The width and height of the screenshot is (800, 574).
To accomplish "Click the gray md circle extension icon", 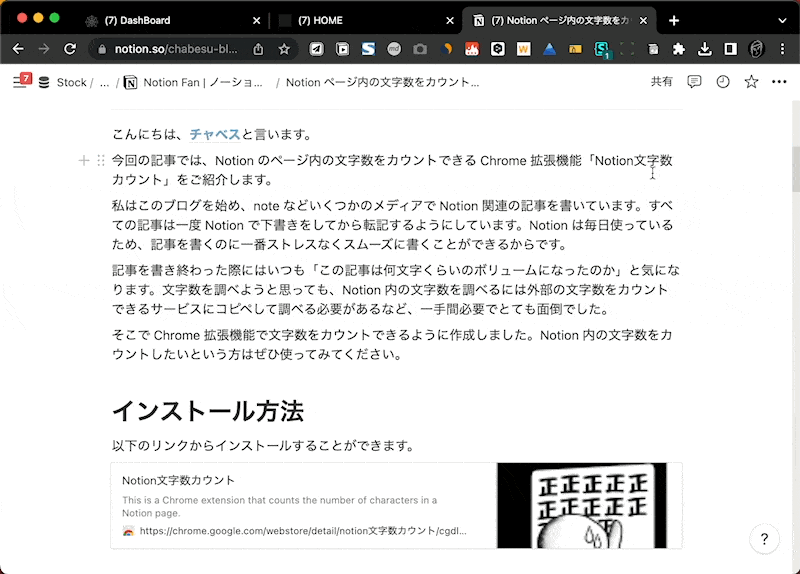I will 394,49.
